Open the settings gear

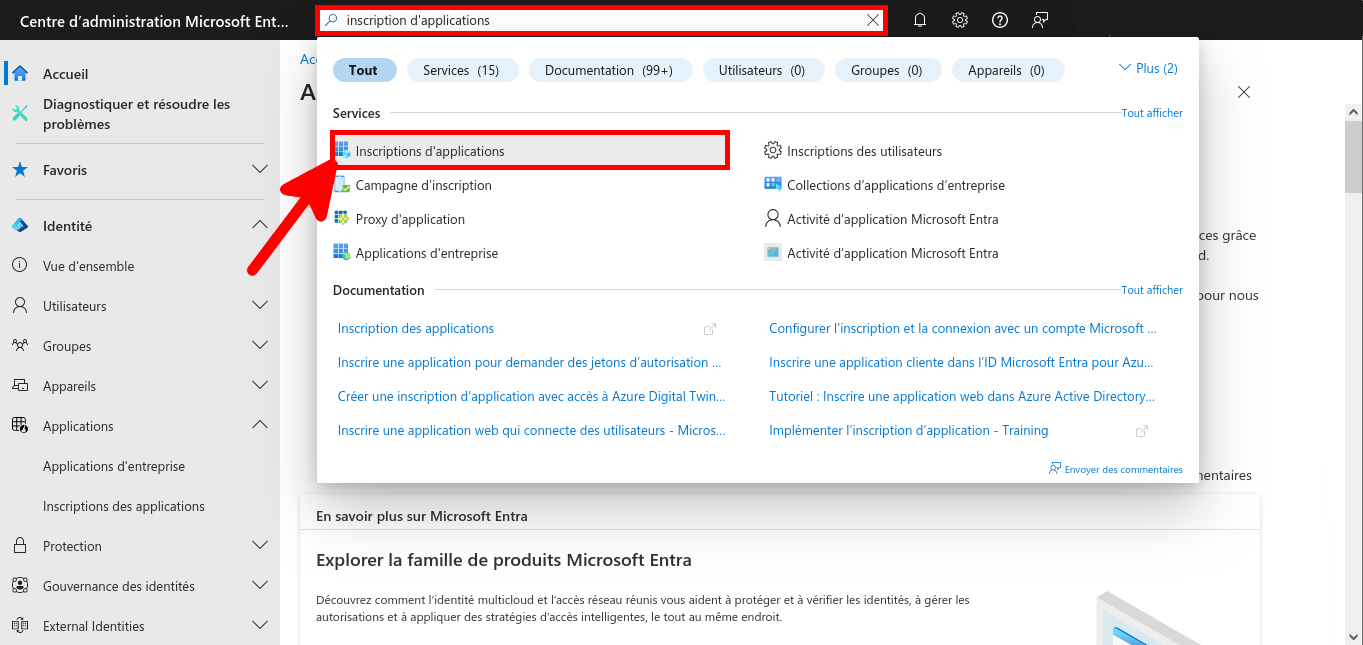click(959, 20)
